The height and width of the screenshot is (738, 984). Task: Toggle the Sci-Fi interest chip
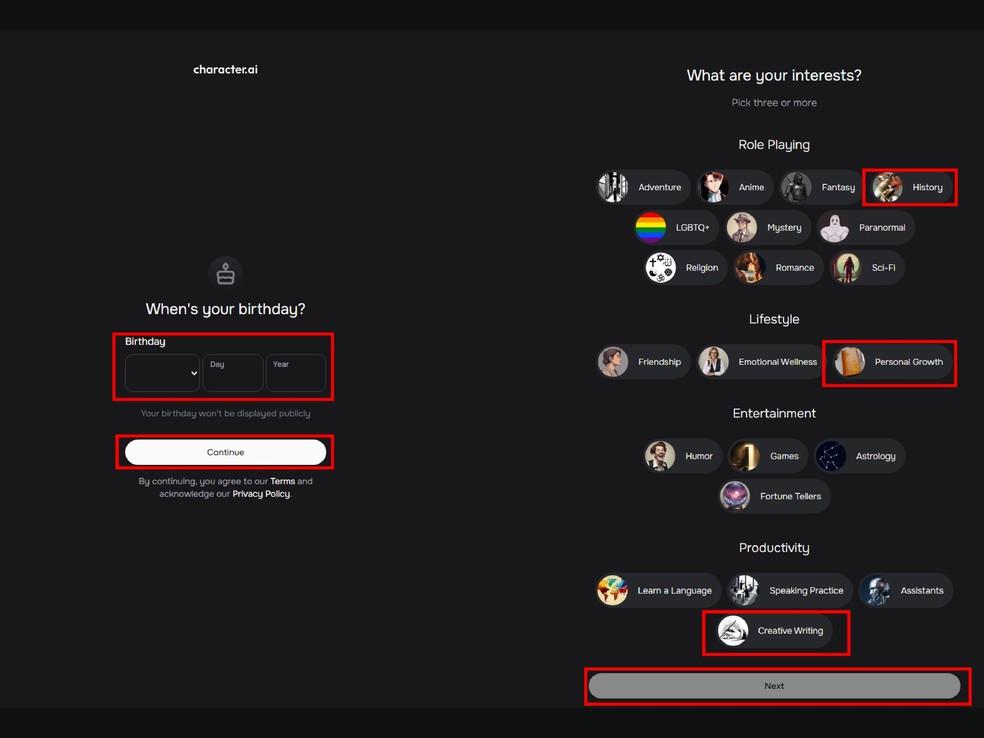click(x=867, y=267)
